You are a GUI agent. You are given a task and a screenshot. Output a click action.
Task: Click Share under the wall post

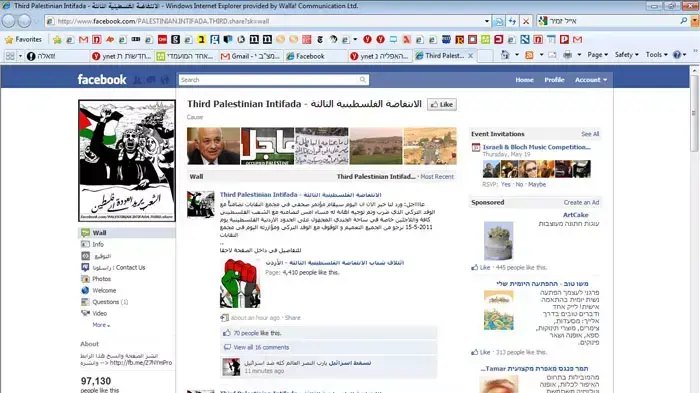click(292, 318)
